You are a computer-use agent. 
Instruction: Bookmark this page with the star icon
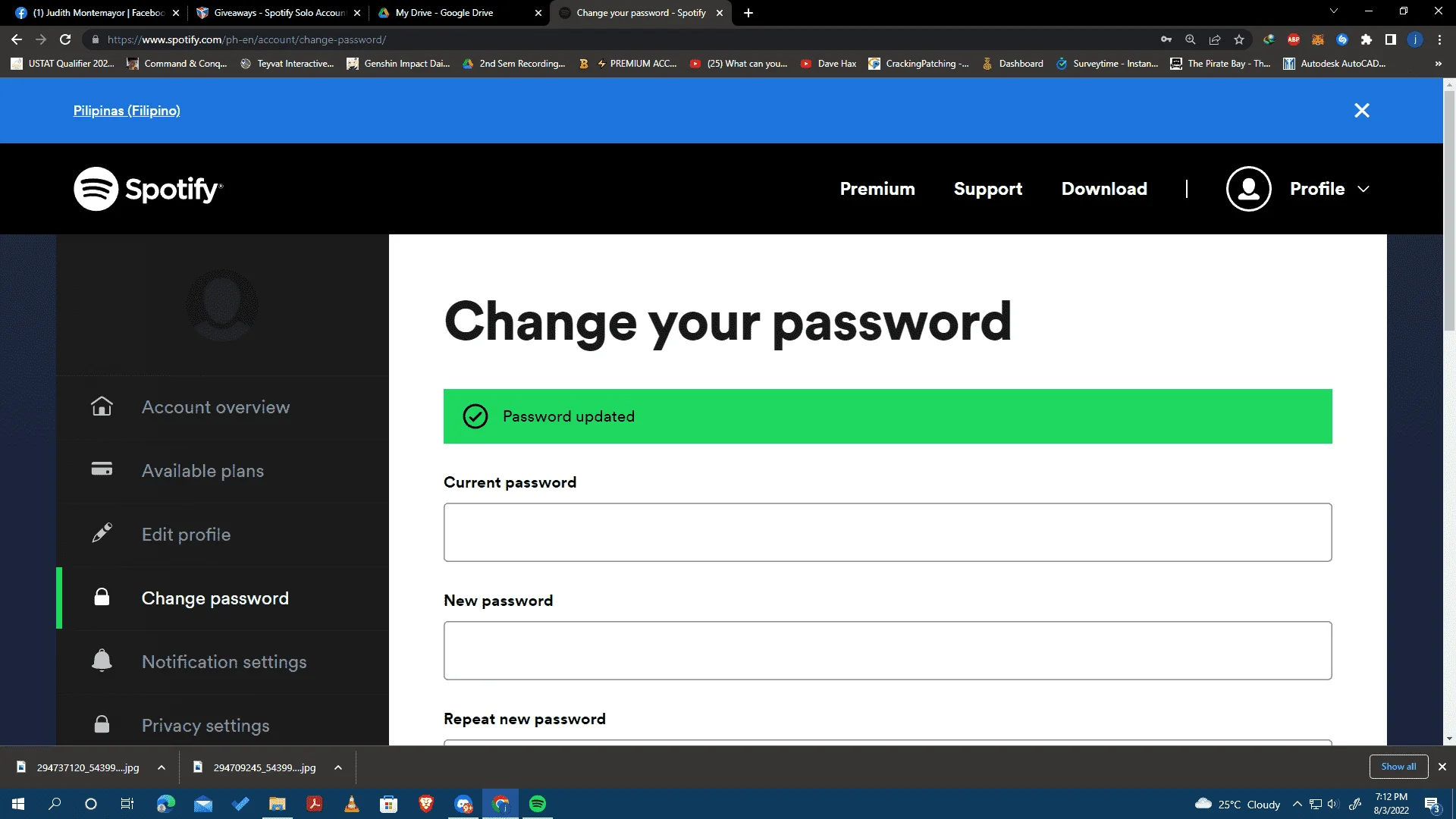point(1239,39)
